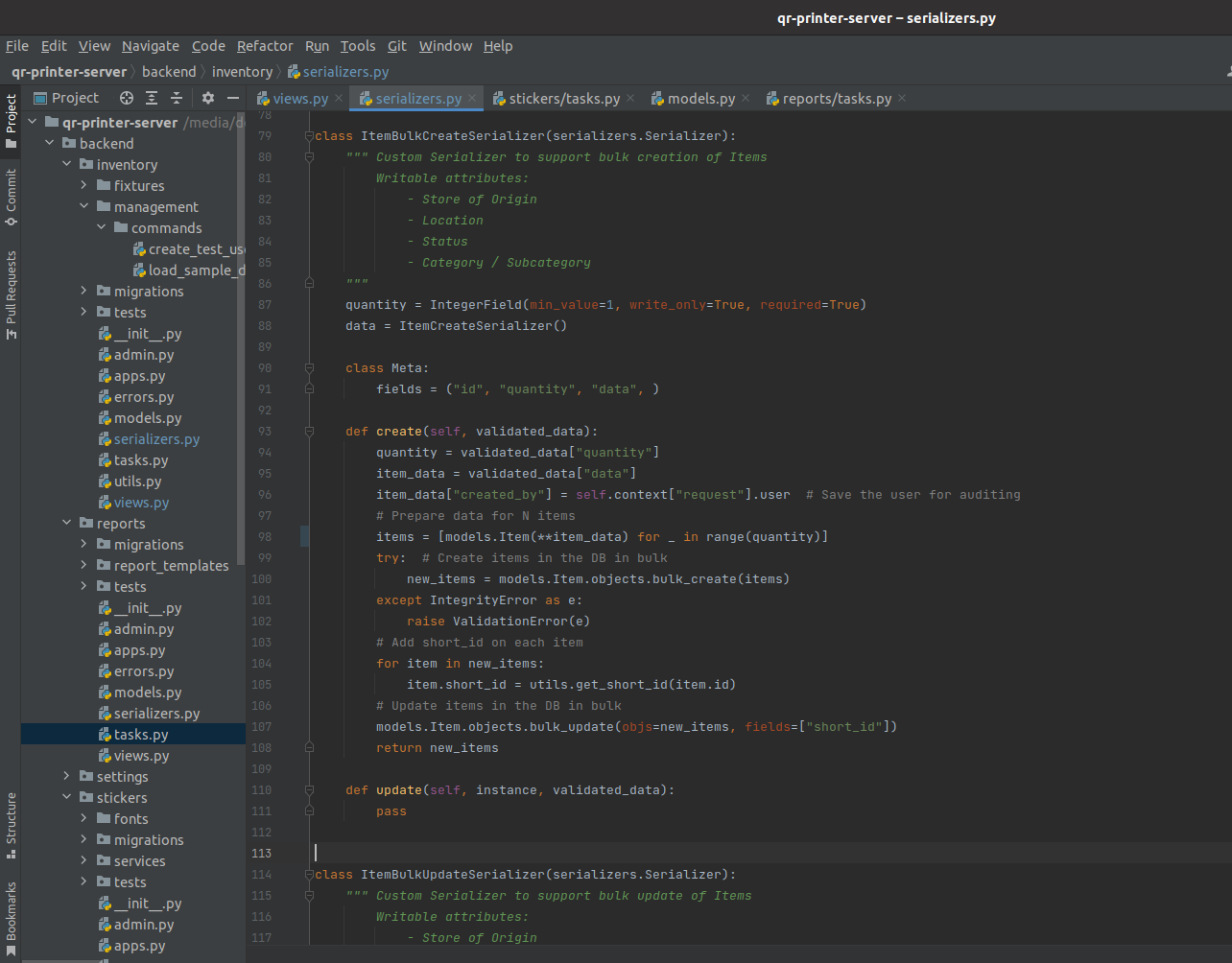The image size is (1232, 963).
Task: Toggle fold on update method line 110
Action: [x=309, y=790]
